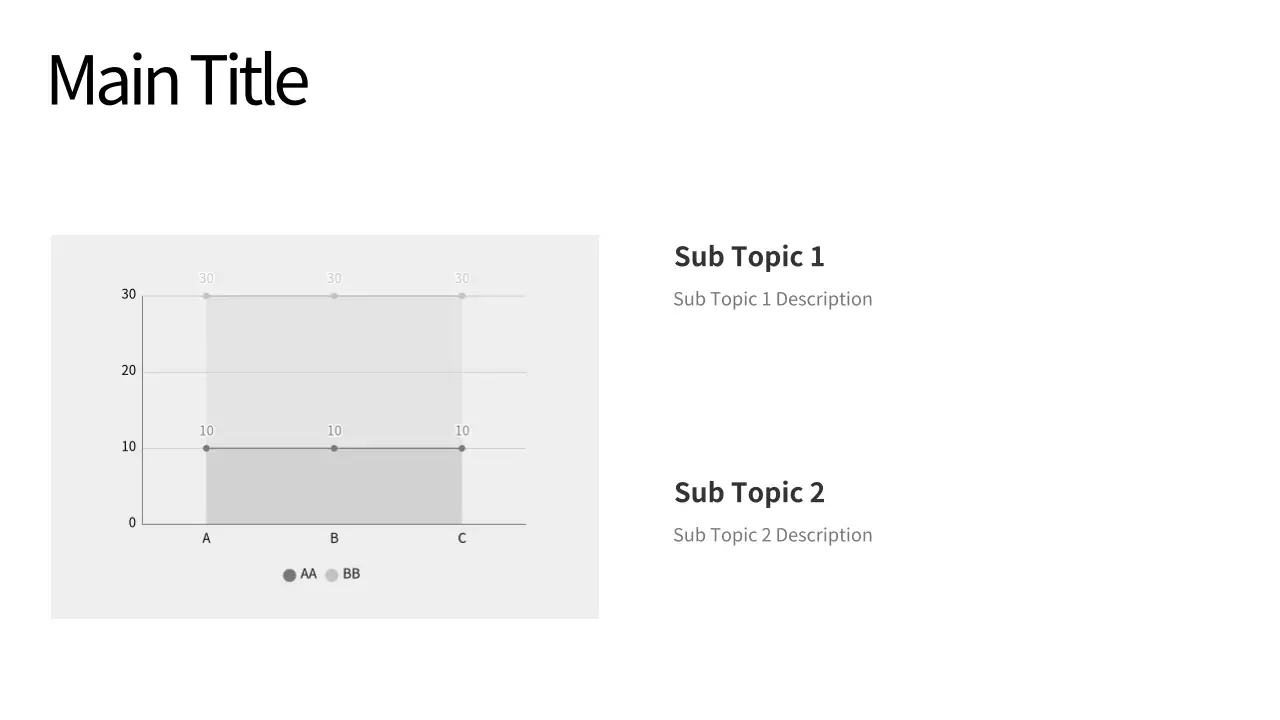Click the dark AA legend circle marker

(x=290, y=575)
